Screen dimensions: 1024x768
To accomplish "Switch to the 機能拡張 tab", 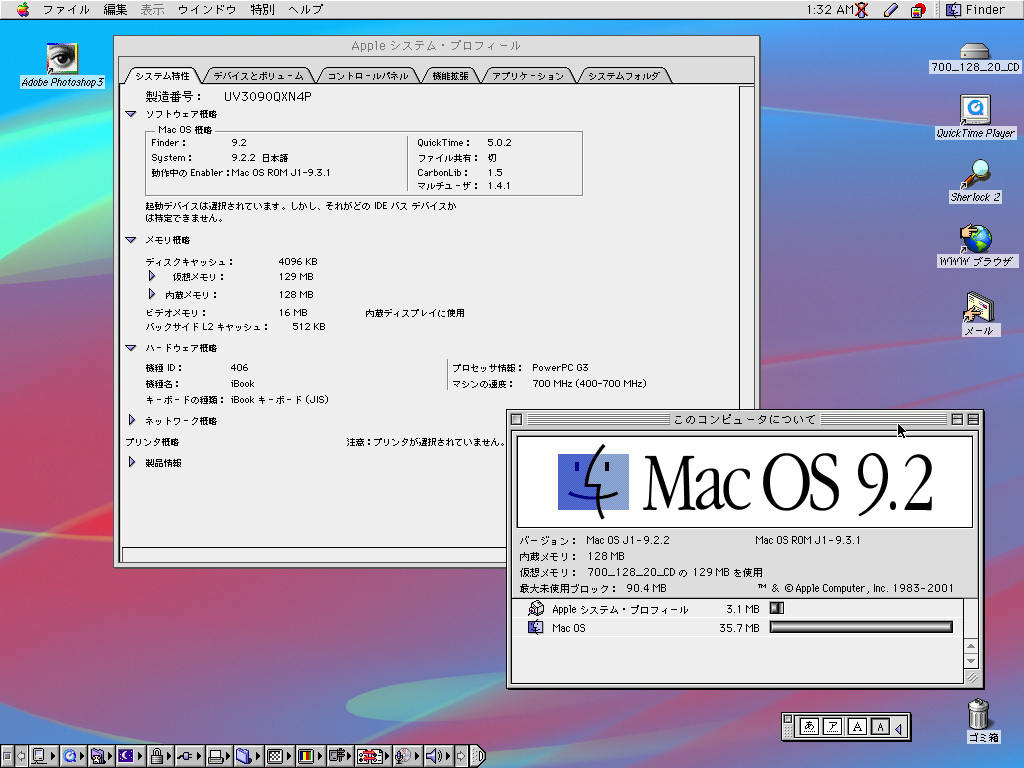I will point(451,76).
